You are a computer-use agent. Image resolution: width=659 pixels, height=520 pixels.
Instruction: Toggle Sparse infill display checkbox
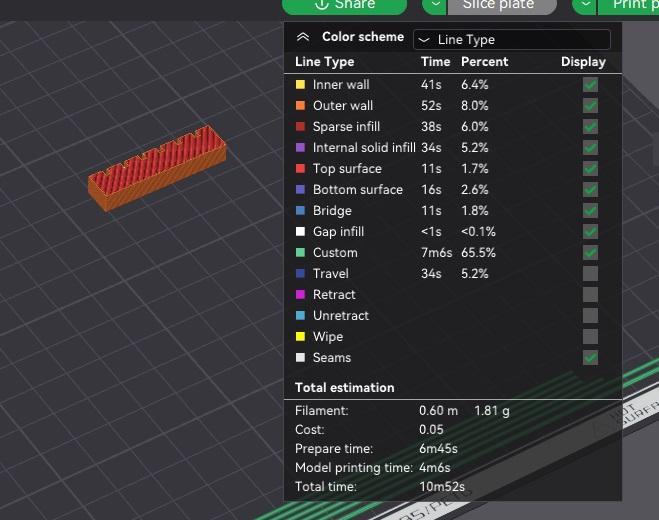click(x=590, y=127)
